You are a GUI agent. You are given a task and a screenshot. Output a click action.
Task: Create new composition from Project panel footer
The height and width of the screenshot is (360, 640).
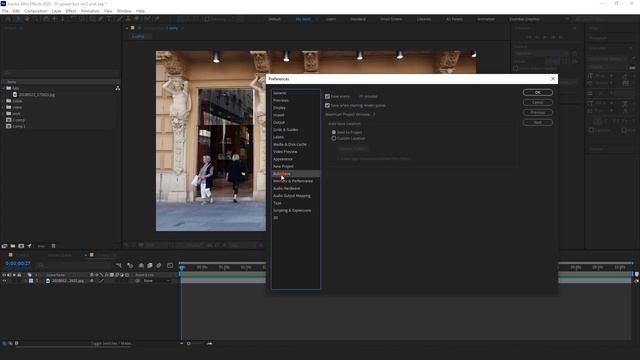[21, 246]
